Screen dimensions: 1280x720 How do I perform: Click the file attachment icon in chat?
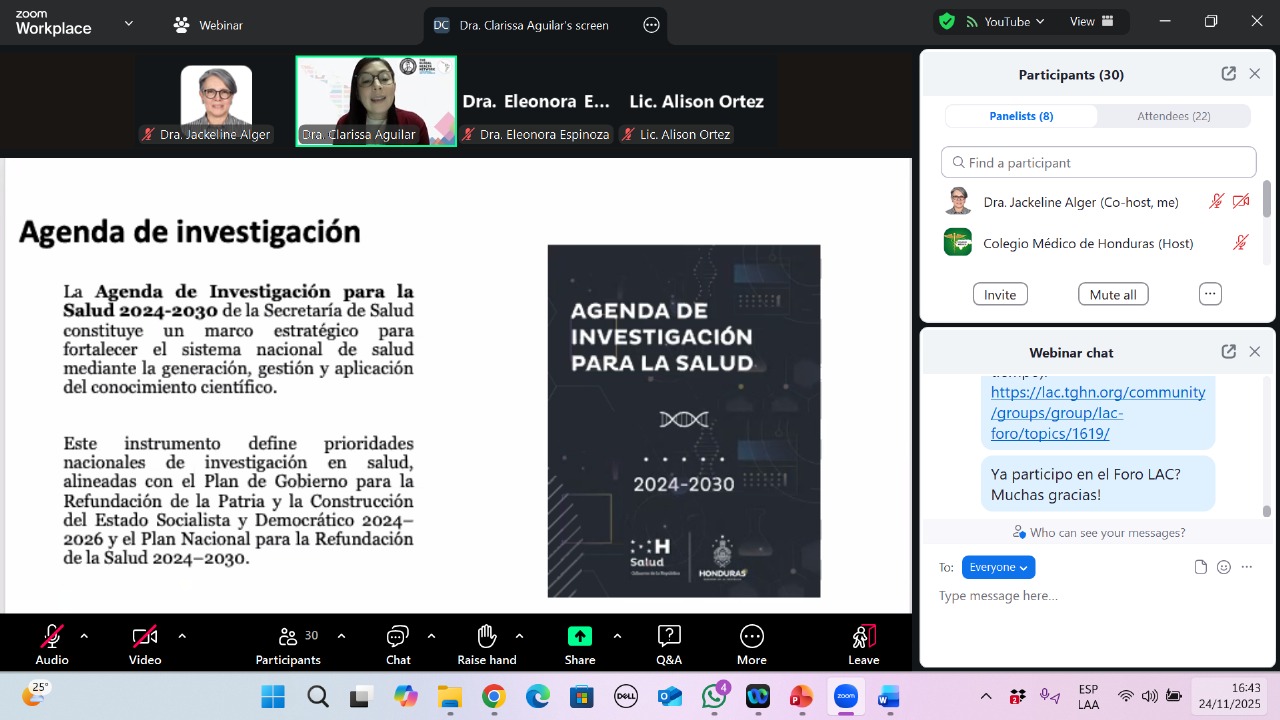tap(1201, 567)
